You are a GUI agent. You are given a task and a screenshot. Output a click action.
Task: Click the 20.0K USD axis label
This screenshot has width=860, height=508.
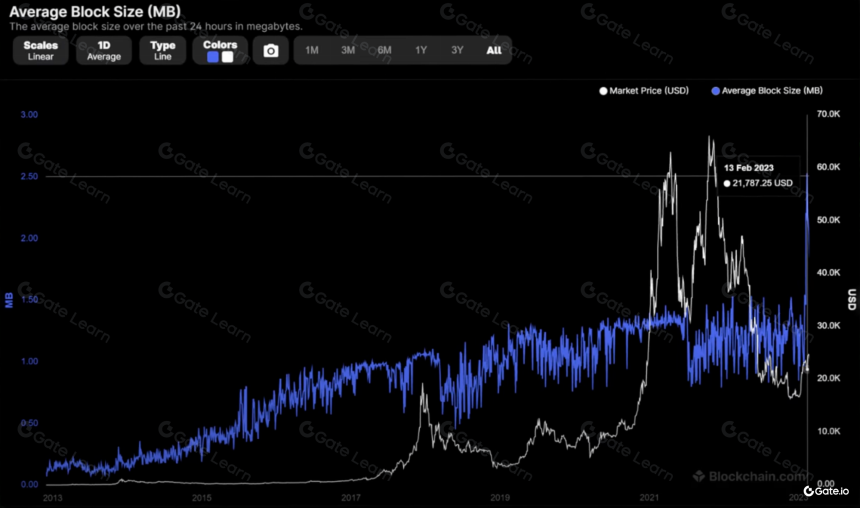(x=828, y=379)
